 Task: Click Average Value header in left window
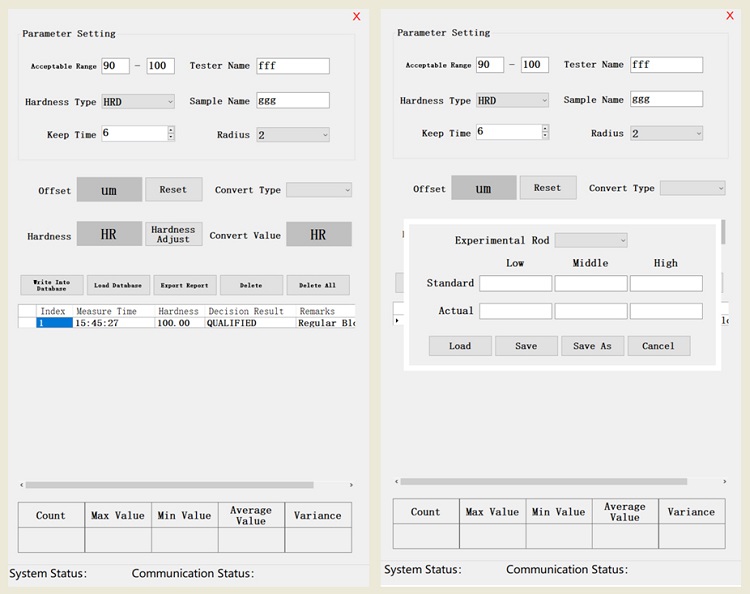tap(252, 515)
